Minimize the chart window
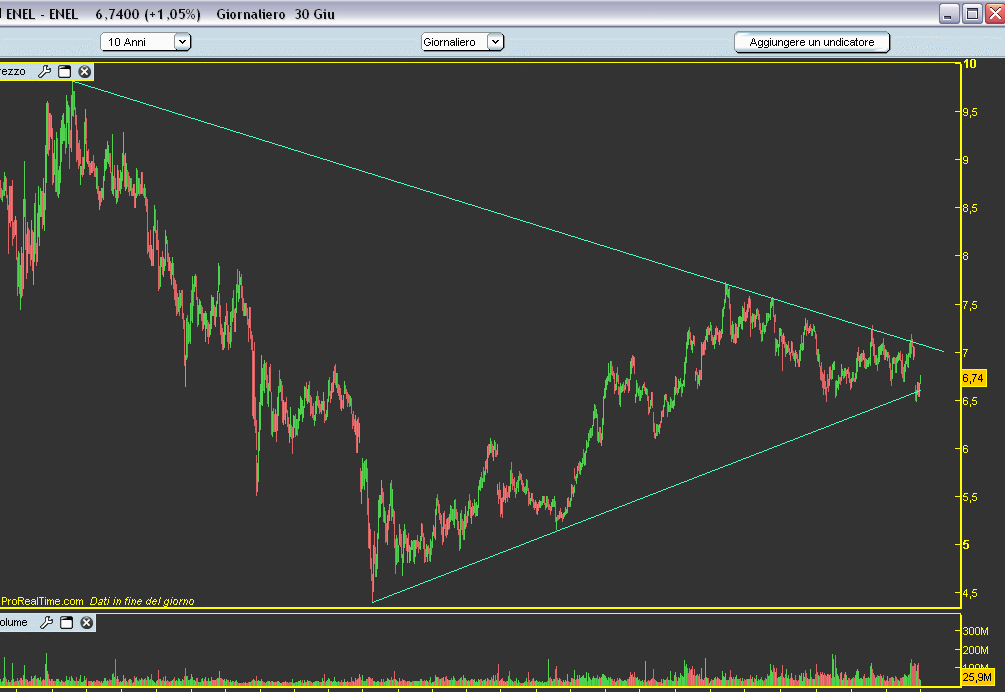Image resolution: width=1005 pixels, height=692 pixels. tap(949, 13)
